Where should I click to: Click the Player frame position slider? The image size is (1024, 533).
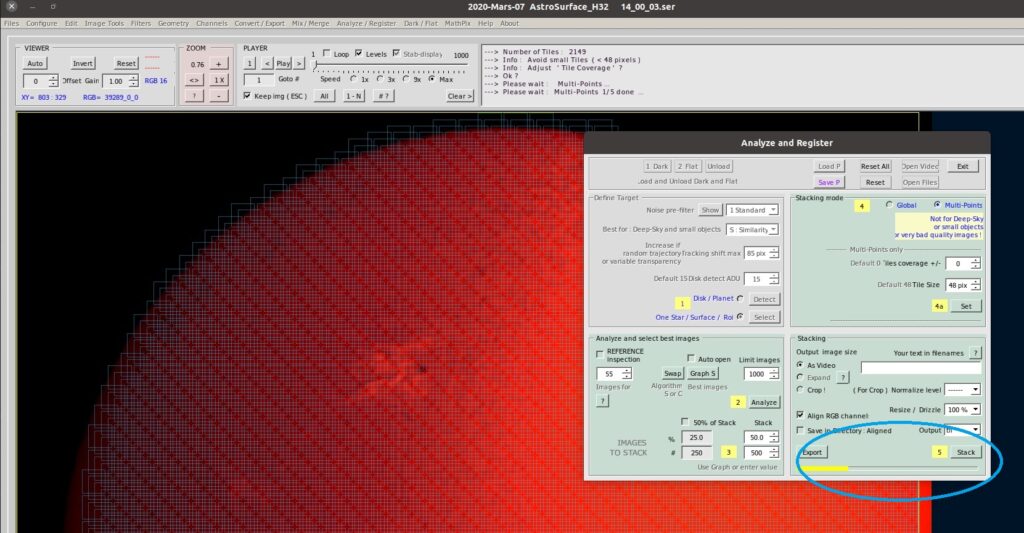(390, 64)
